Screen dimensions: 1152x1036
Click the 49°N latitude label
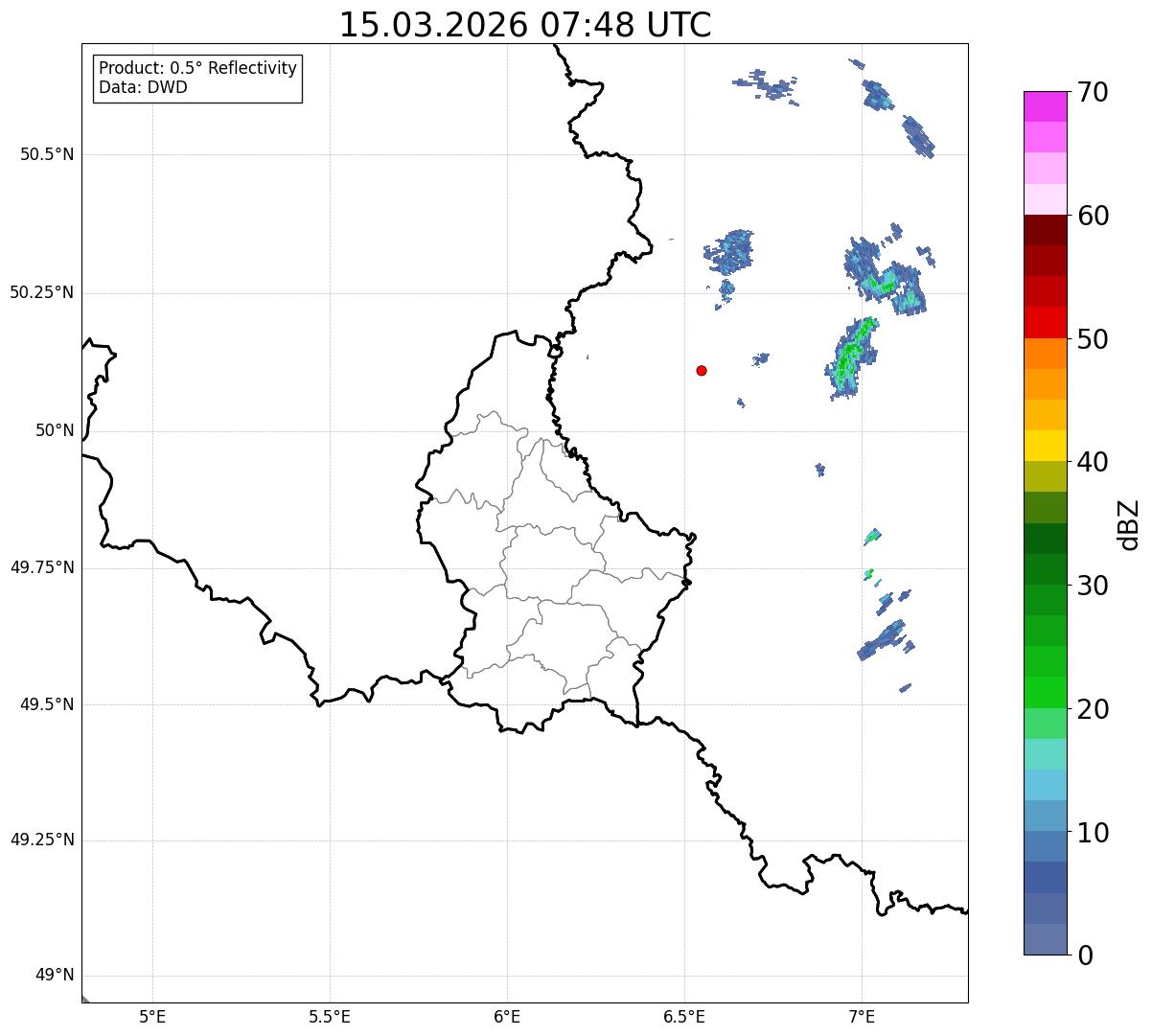coord(55,975)
